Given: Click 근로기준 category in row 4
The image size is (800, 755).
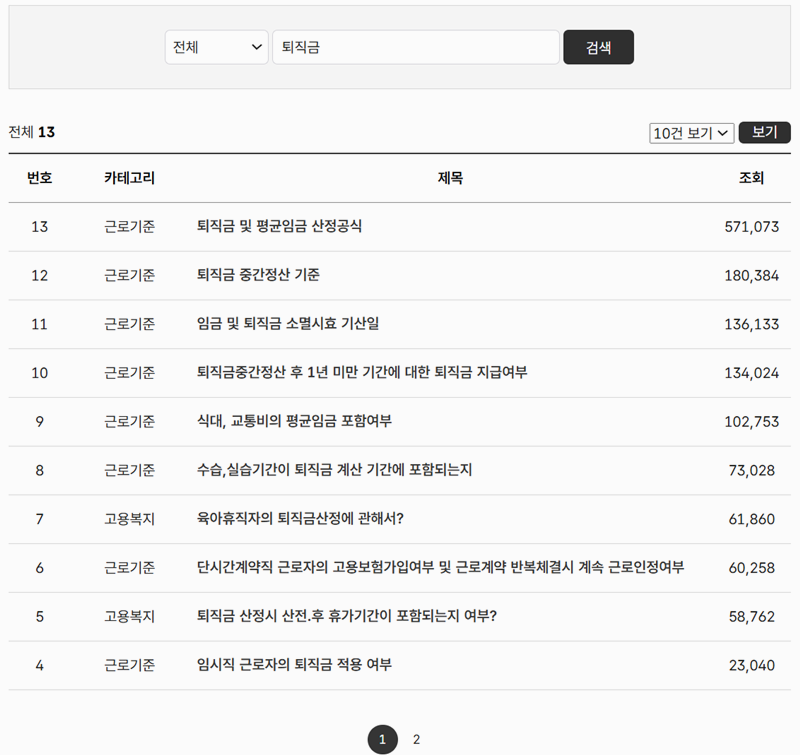Looking at the screenshot, I should coord(129,665).
